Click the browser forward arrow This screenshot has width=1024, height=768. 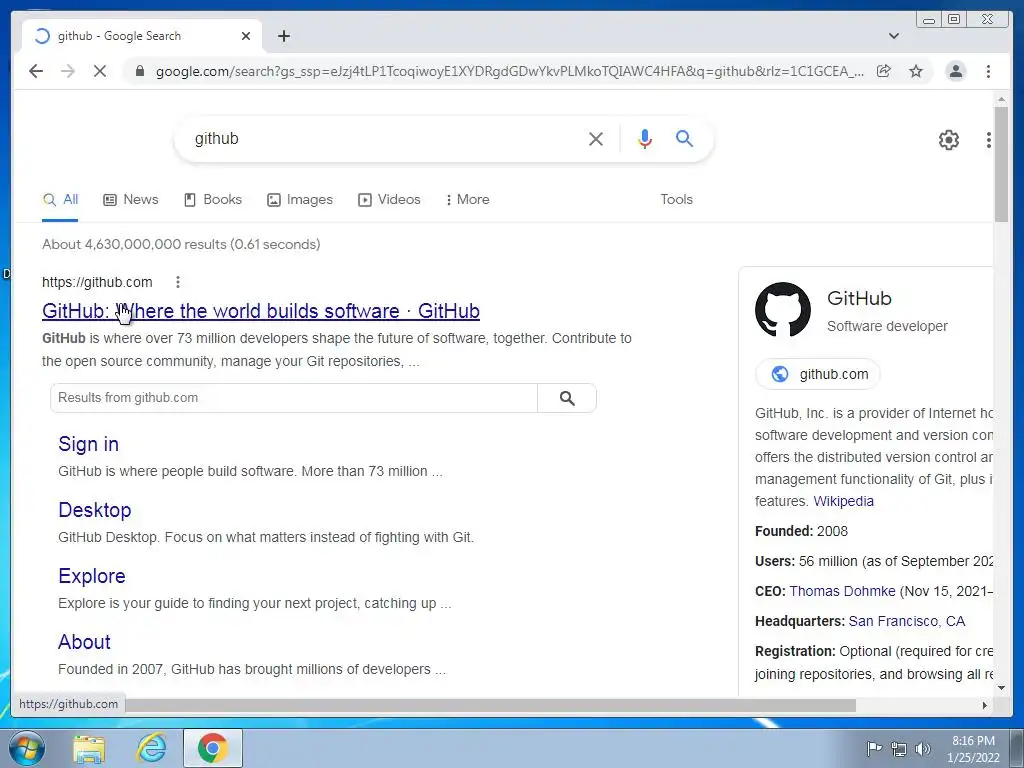pyautogui.click(x=68, y=71)
